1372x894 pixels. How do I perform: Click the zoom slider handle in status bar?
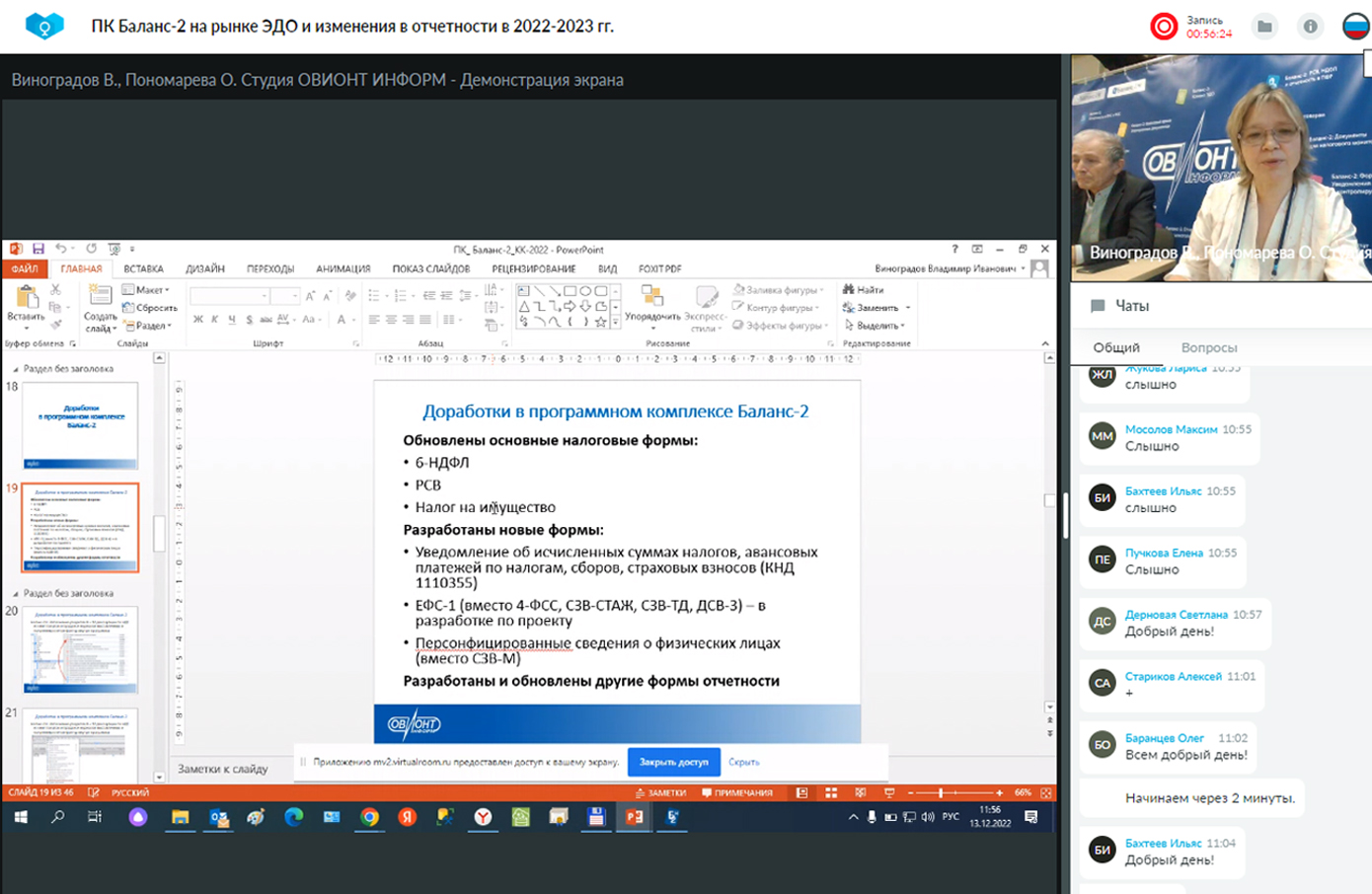pyautogui.click(x=941, y=792)
